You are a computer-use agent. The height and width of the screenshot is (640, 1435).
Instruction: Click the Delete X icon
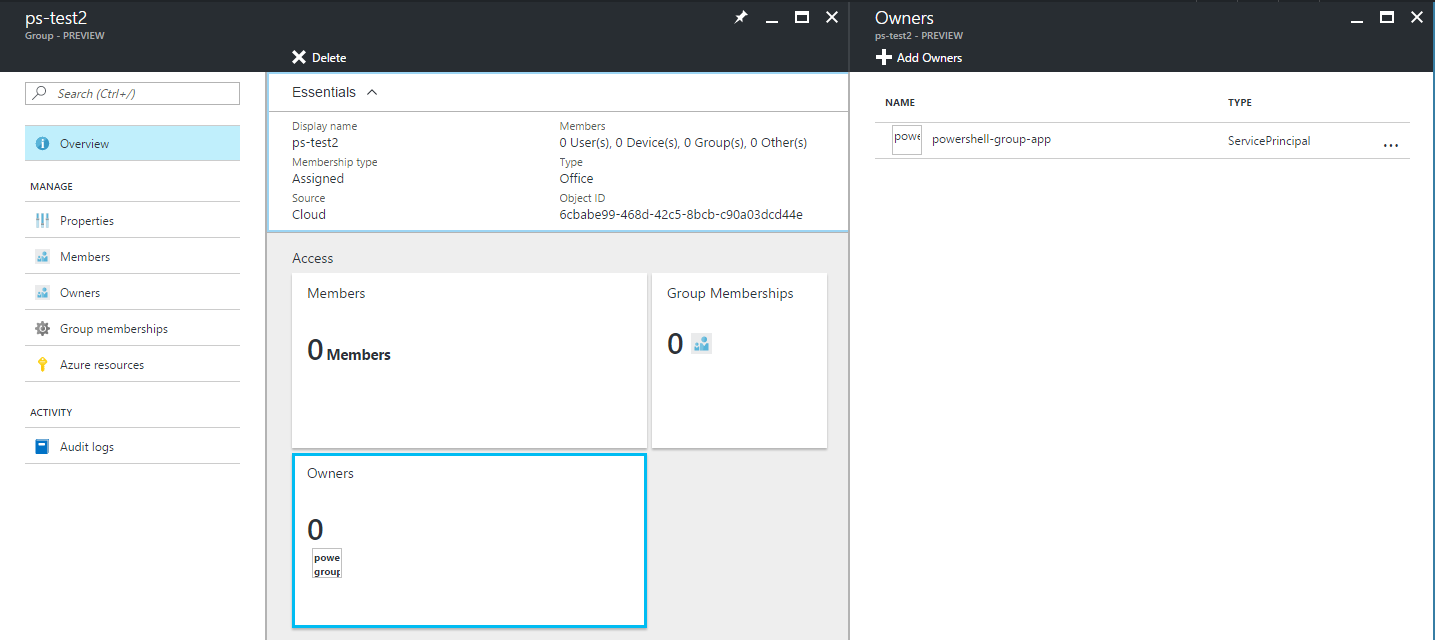[298, 57]
